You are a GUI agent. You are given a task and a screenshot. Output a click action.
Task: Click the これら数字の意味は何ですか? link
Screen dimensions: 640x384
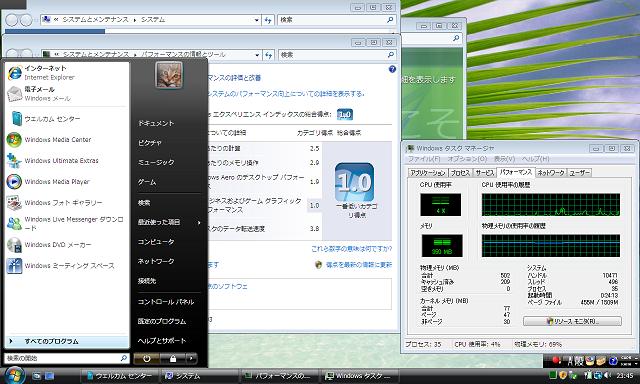(351, 249)
